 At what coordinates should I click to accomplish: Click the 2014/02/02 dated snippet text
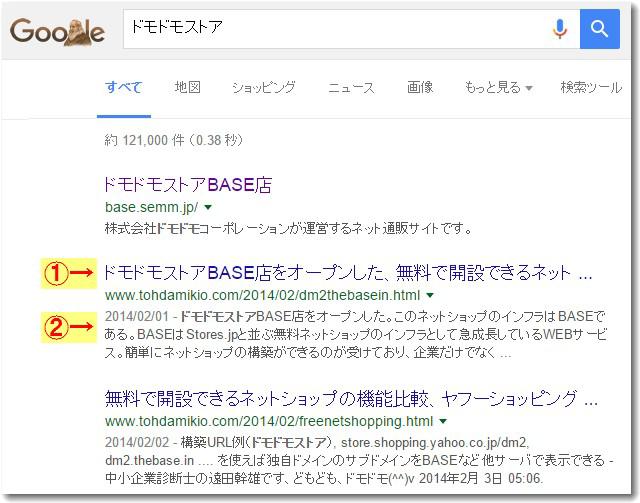tap(359, 460)
